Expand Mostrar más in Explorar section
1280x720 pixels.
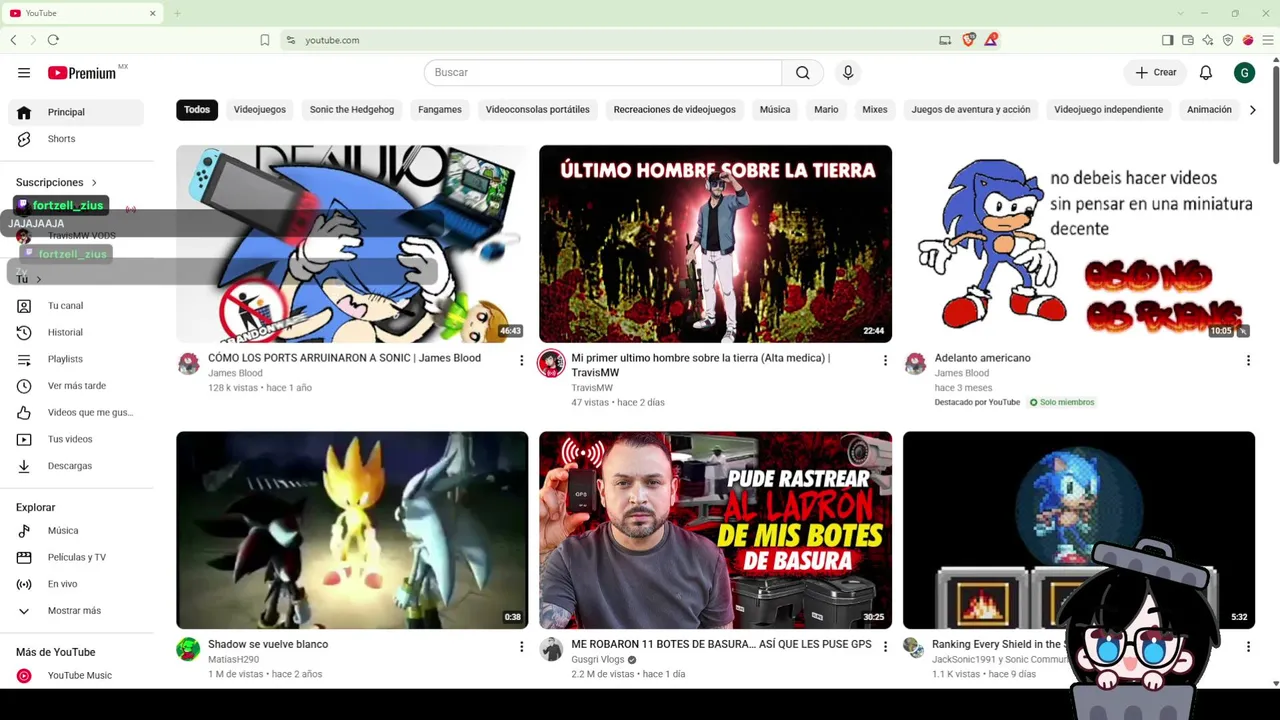[76, 611]
